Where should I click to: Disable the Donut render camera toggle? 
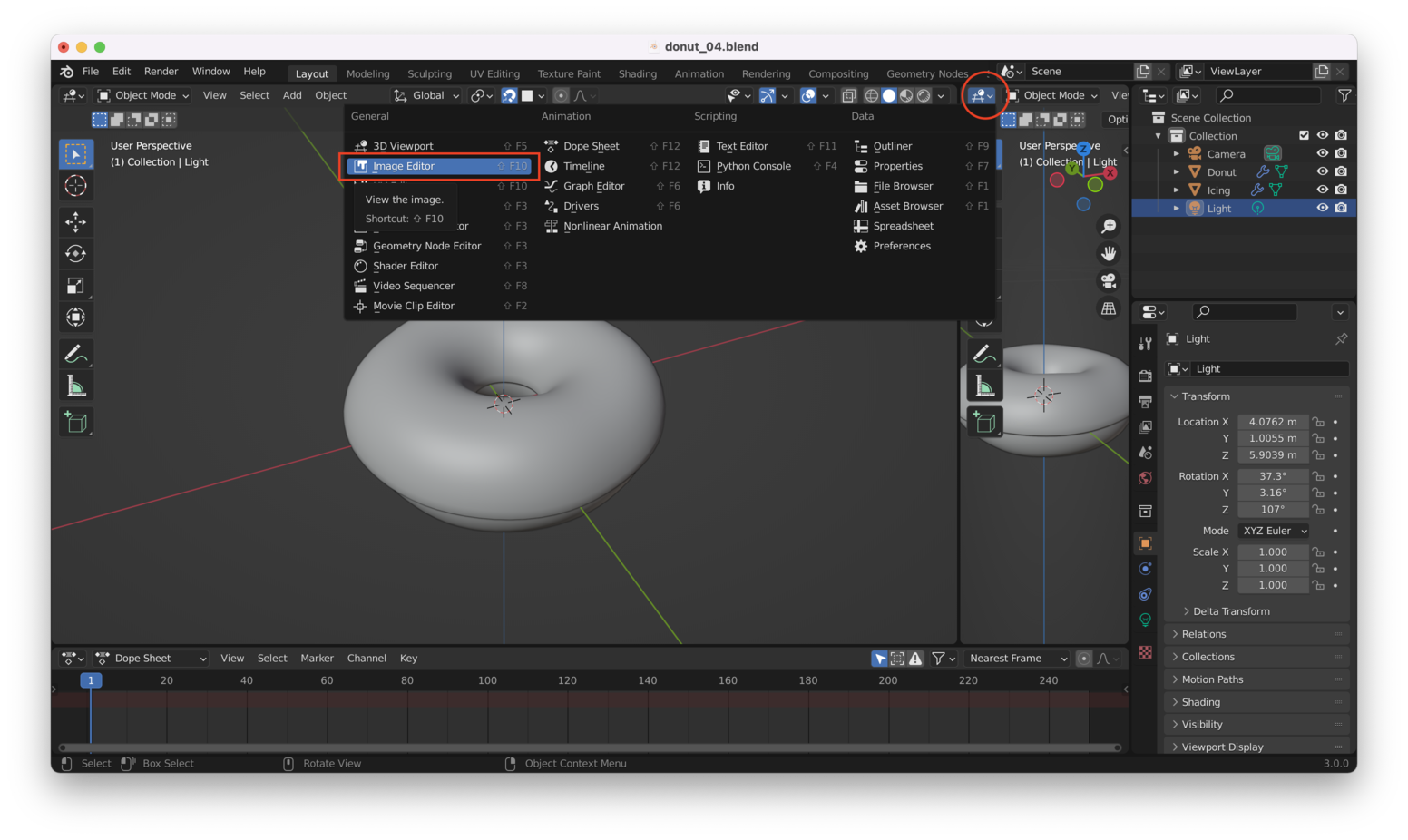click(x=1341, y=171)
